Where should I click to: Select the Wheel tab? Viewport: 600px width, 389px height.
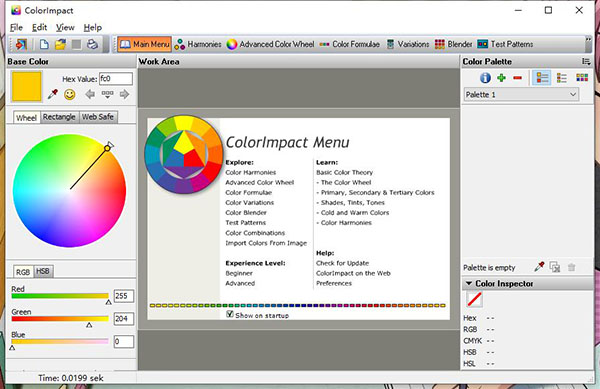click(x=26, y=117)
